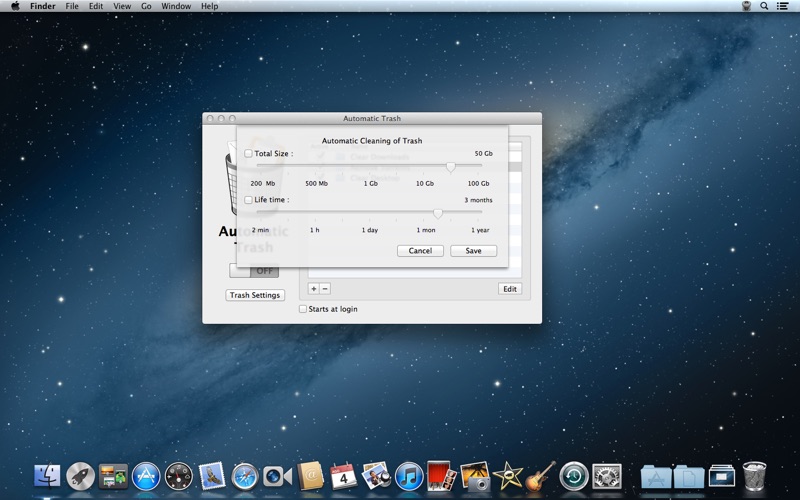This screenshot has width=800, height=500.
Task: Click the 10 Gb slider label
Action: coord(424,183)
